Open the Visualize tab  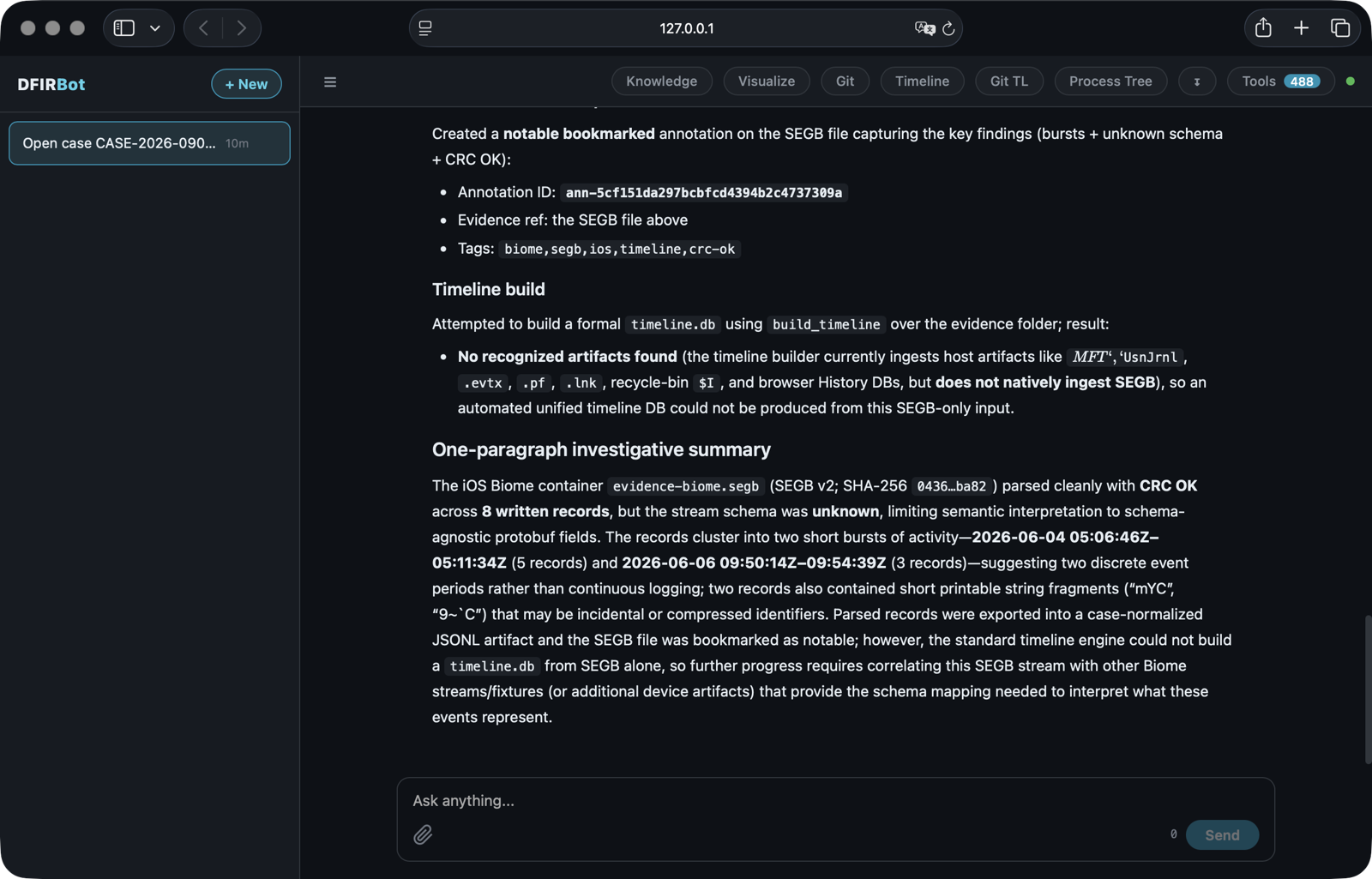click(x=767, y=81)
